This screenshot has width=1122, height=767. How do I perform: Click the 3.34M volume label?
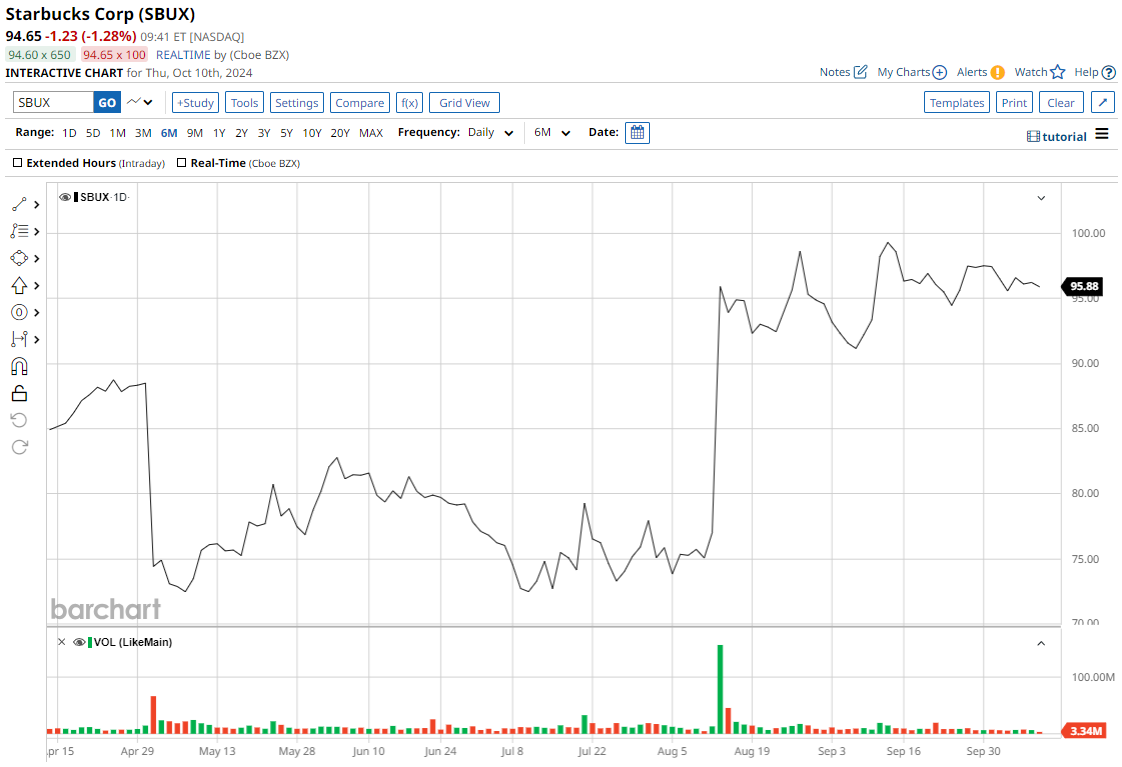coord(1084,731)
